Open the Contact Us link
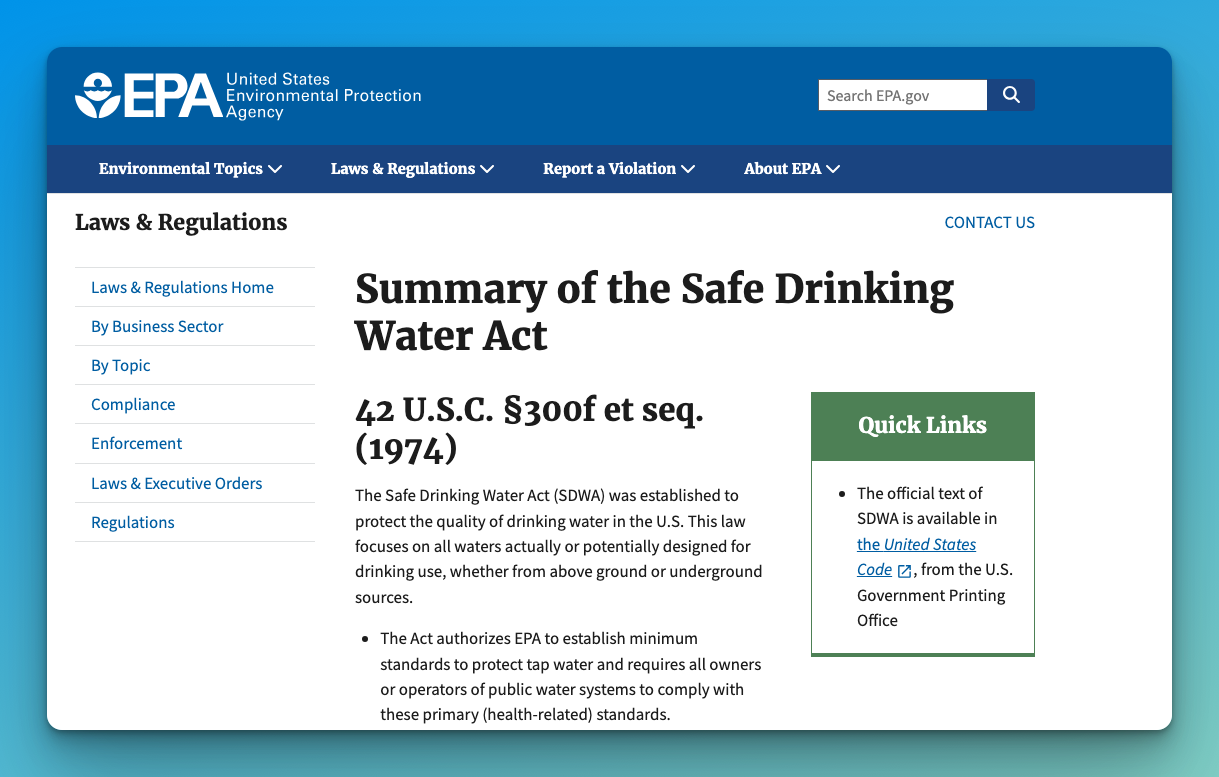Screen dimensions: 1219x777 [989, 222]
